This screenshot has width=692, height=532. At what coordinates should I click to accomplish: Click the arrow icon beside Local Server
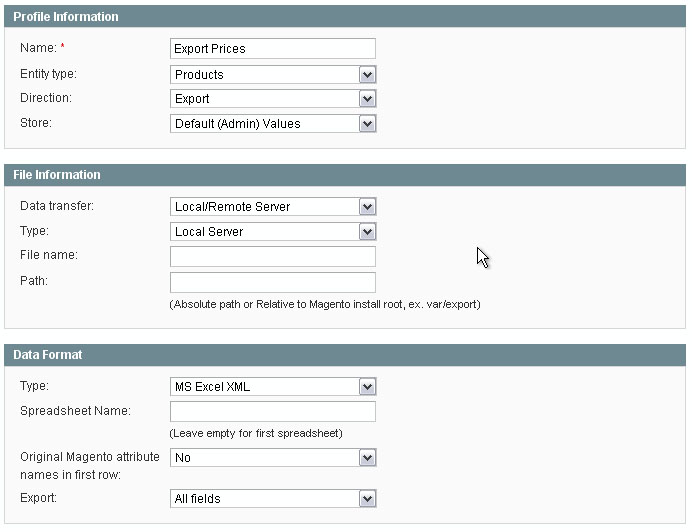pyautogui.click(x=367, y=231)
